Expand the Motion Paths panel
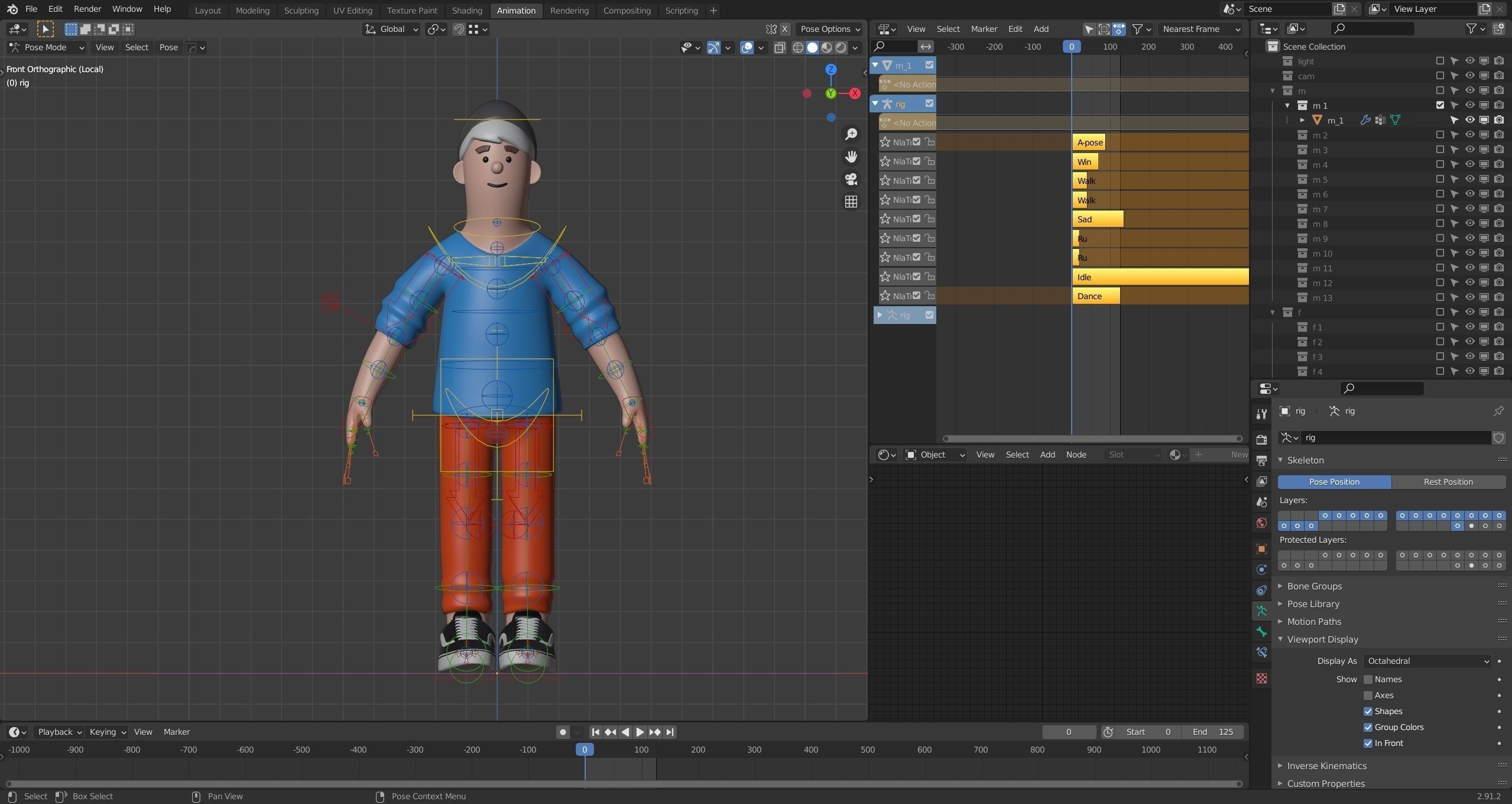Viewport: 1512px width, 804px height. click(x=1314, y=621)
